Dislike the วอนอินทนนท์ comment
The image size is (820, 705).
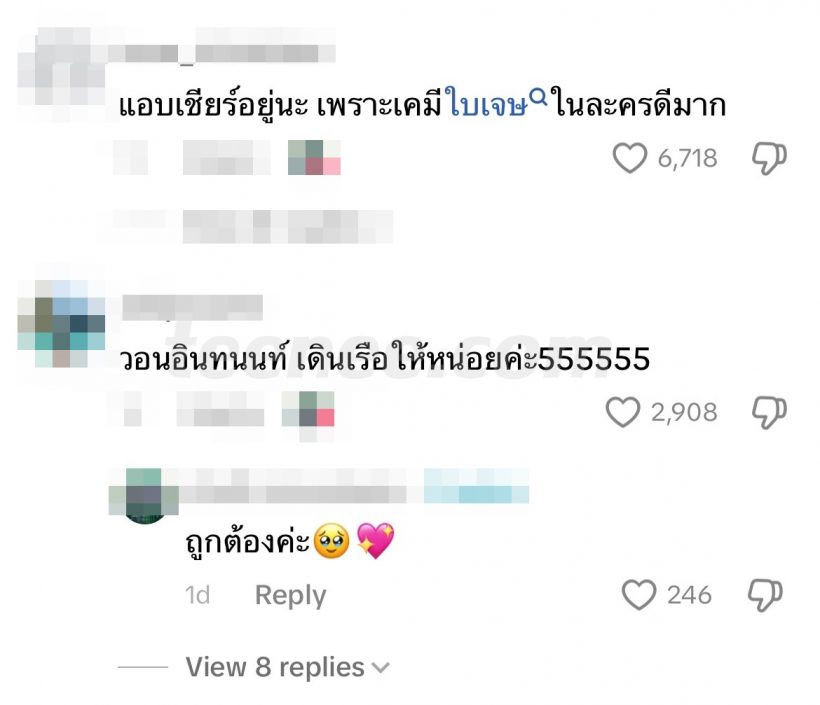(x=769, y=413)
